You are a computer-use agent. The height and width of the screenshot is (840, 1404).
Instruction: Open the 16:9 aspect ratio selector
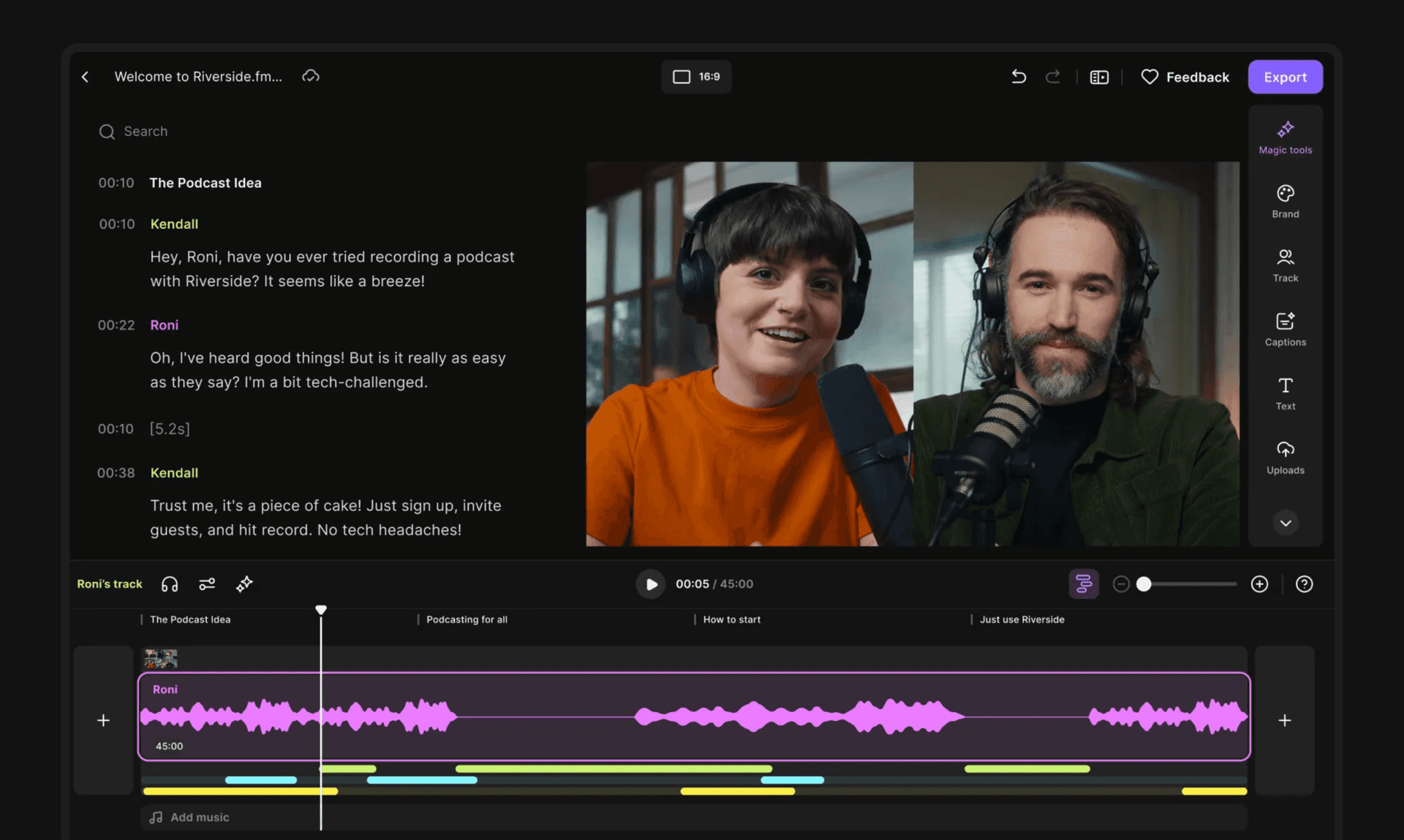coord(696,77)
